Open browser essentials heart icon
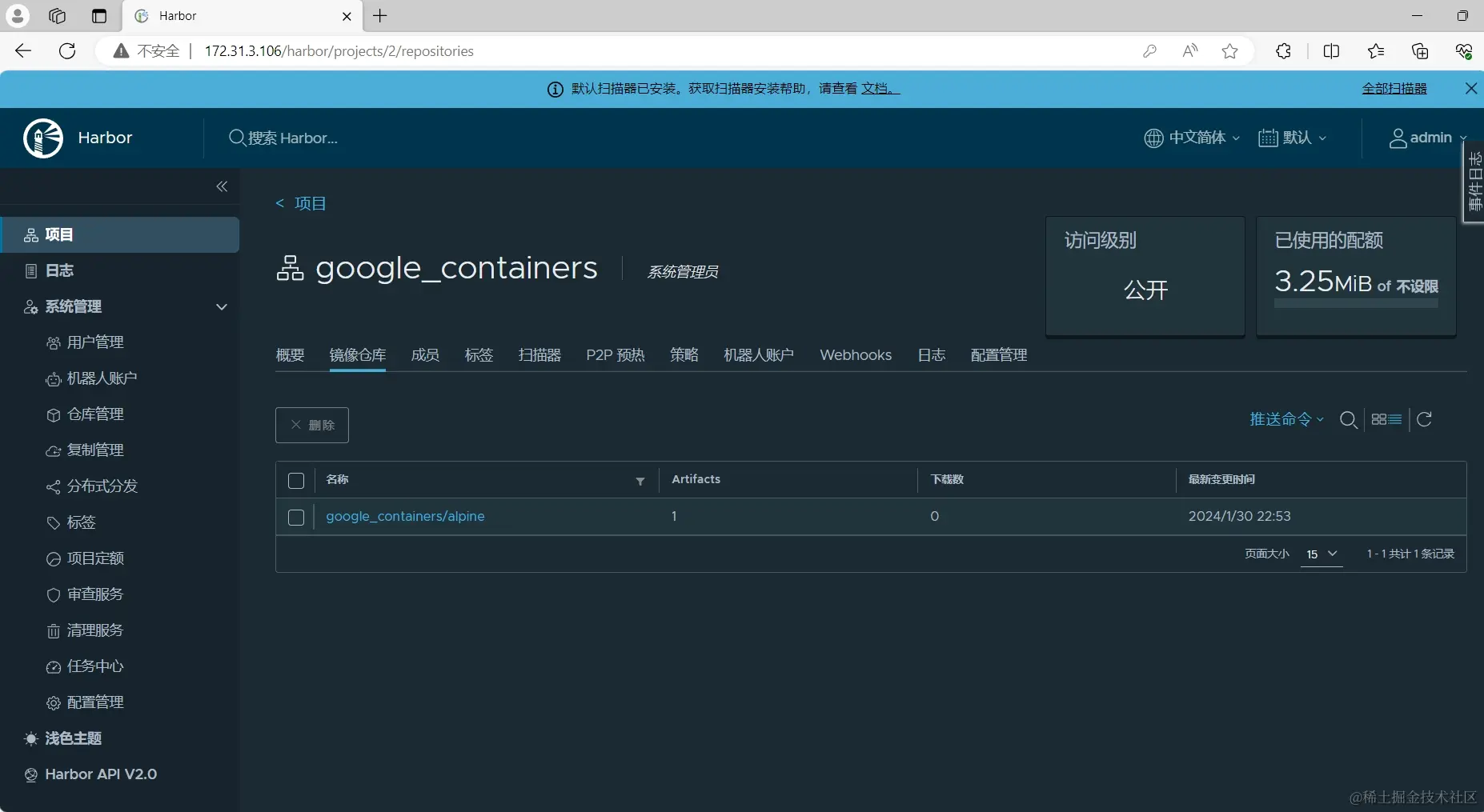 (1464, 51)
